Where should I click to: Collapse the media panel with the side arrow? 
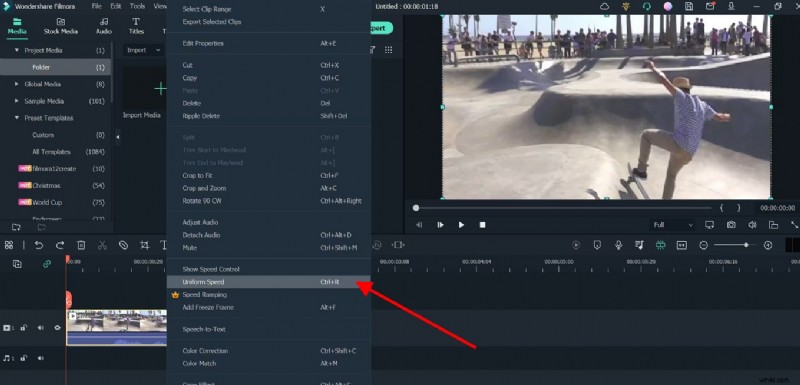(x=118, y=137)
